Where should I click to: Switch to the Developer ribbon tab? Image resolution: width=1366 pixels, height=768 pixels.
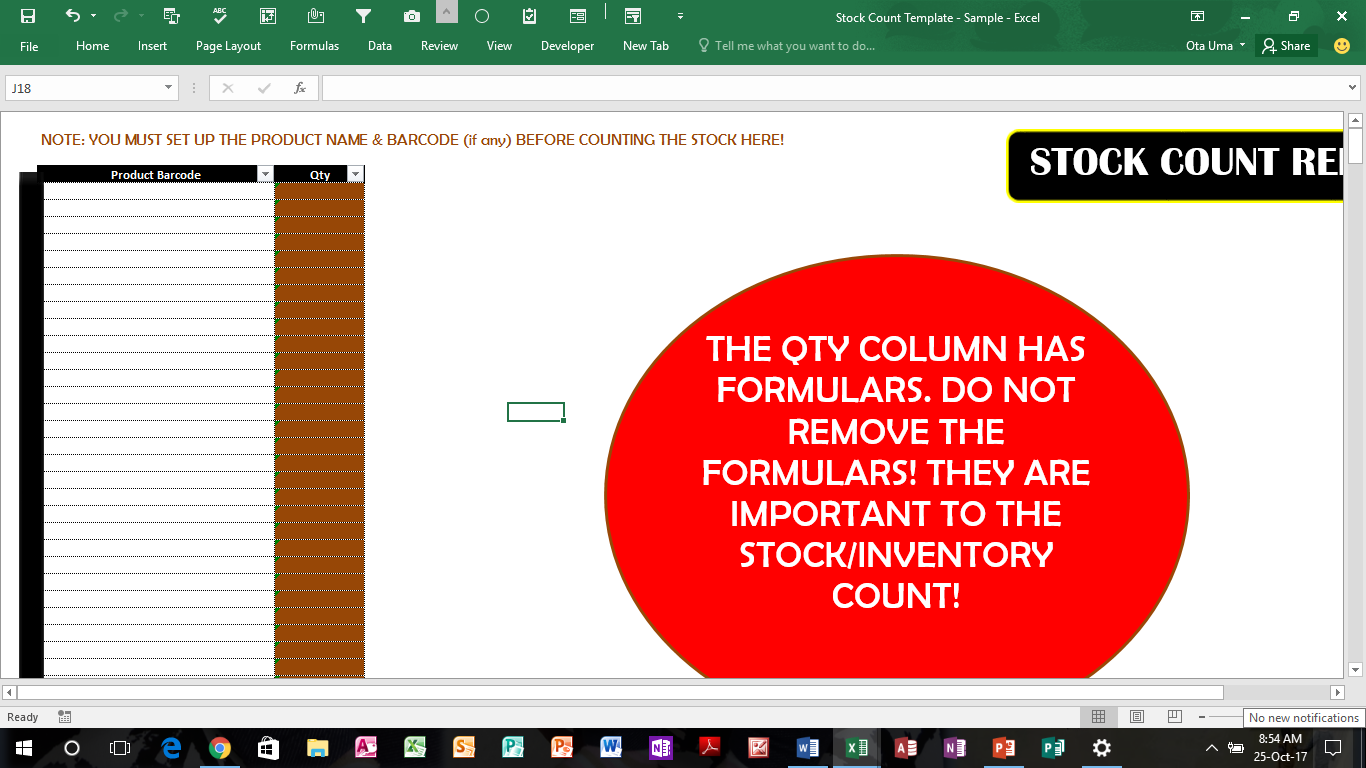pyautogui.click(x=567, y=45)
